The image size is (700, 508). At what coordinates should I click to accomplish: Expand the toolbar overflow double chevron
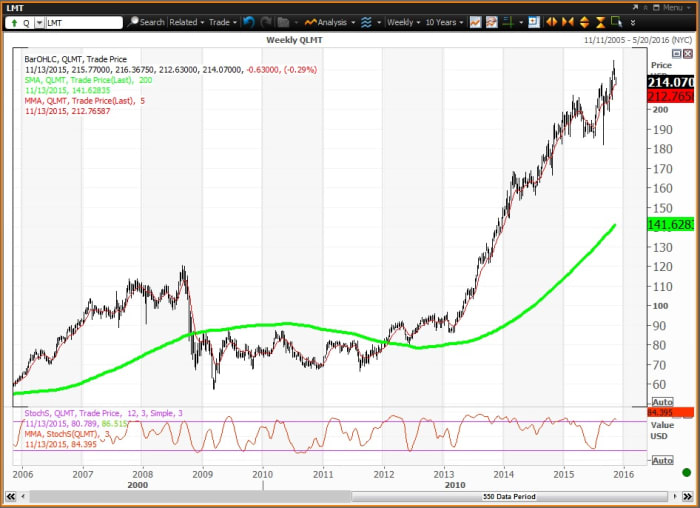click(633, 22)
